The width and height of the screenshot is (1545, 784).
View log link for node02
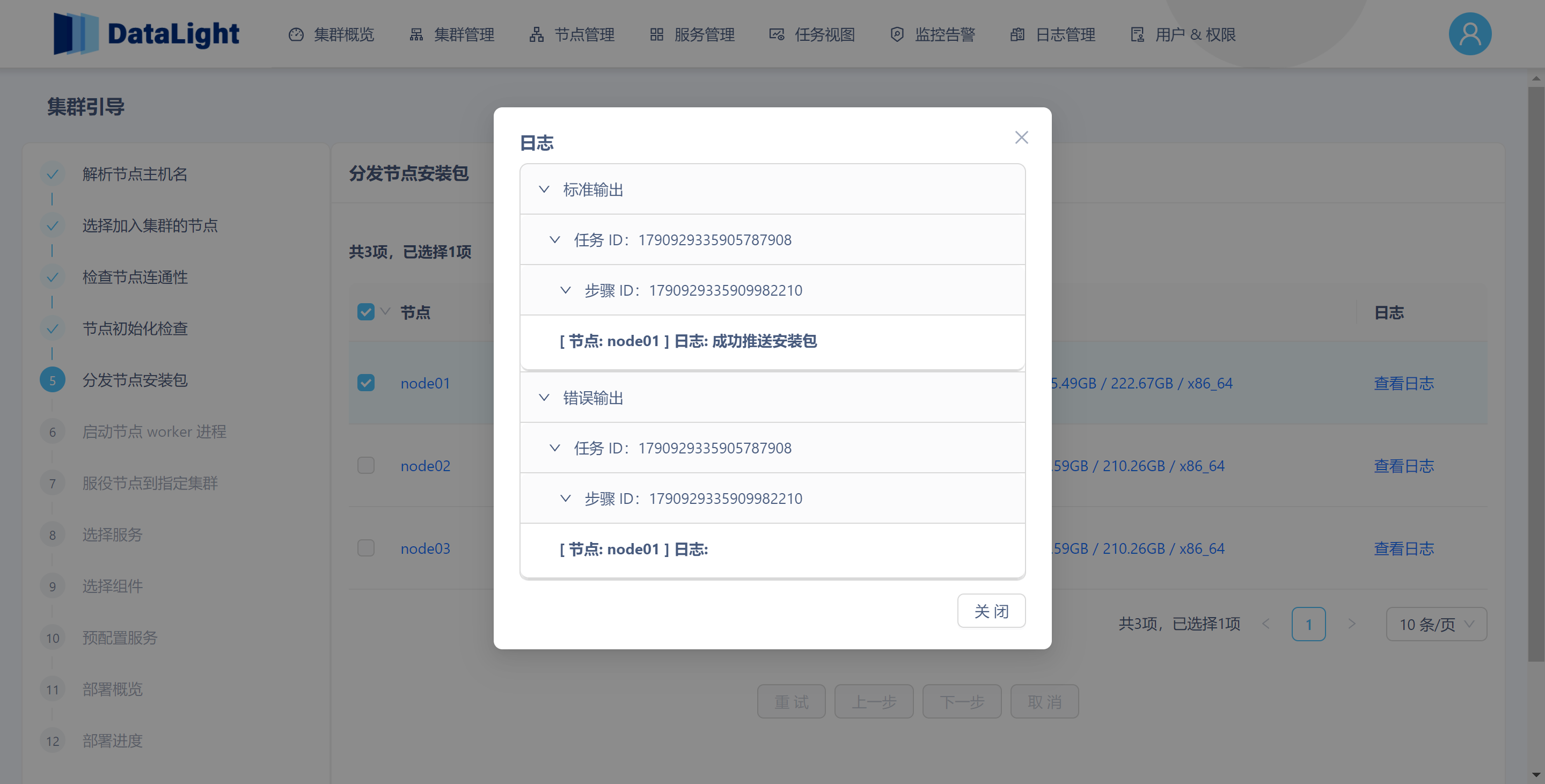tap(1403, 466)
